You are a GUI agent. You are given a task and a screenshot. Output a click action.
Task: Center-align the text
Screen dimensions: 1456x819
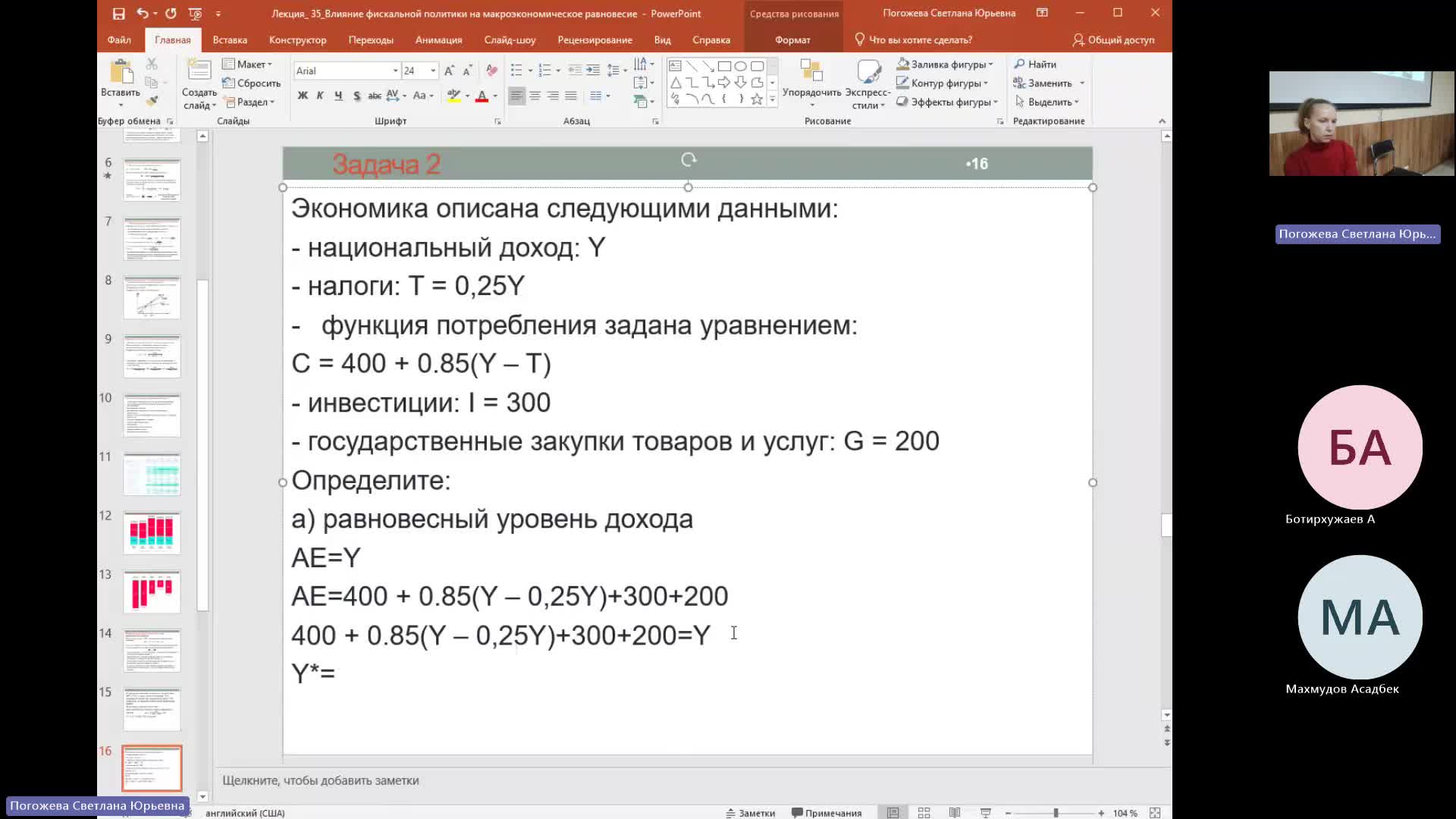point(535,96)
